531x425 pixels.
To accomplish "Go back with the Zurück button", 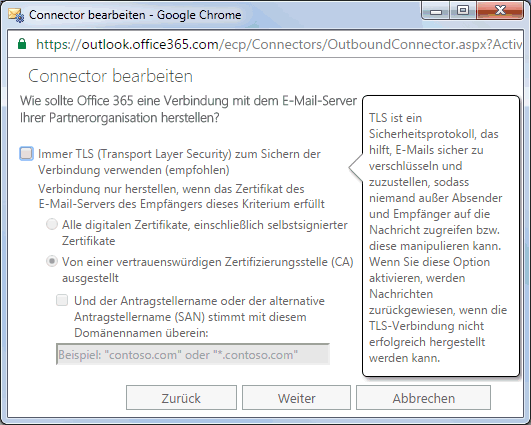I will [x=181, y=398].
